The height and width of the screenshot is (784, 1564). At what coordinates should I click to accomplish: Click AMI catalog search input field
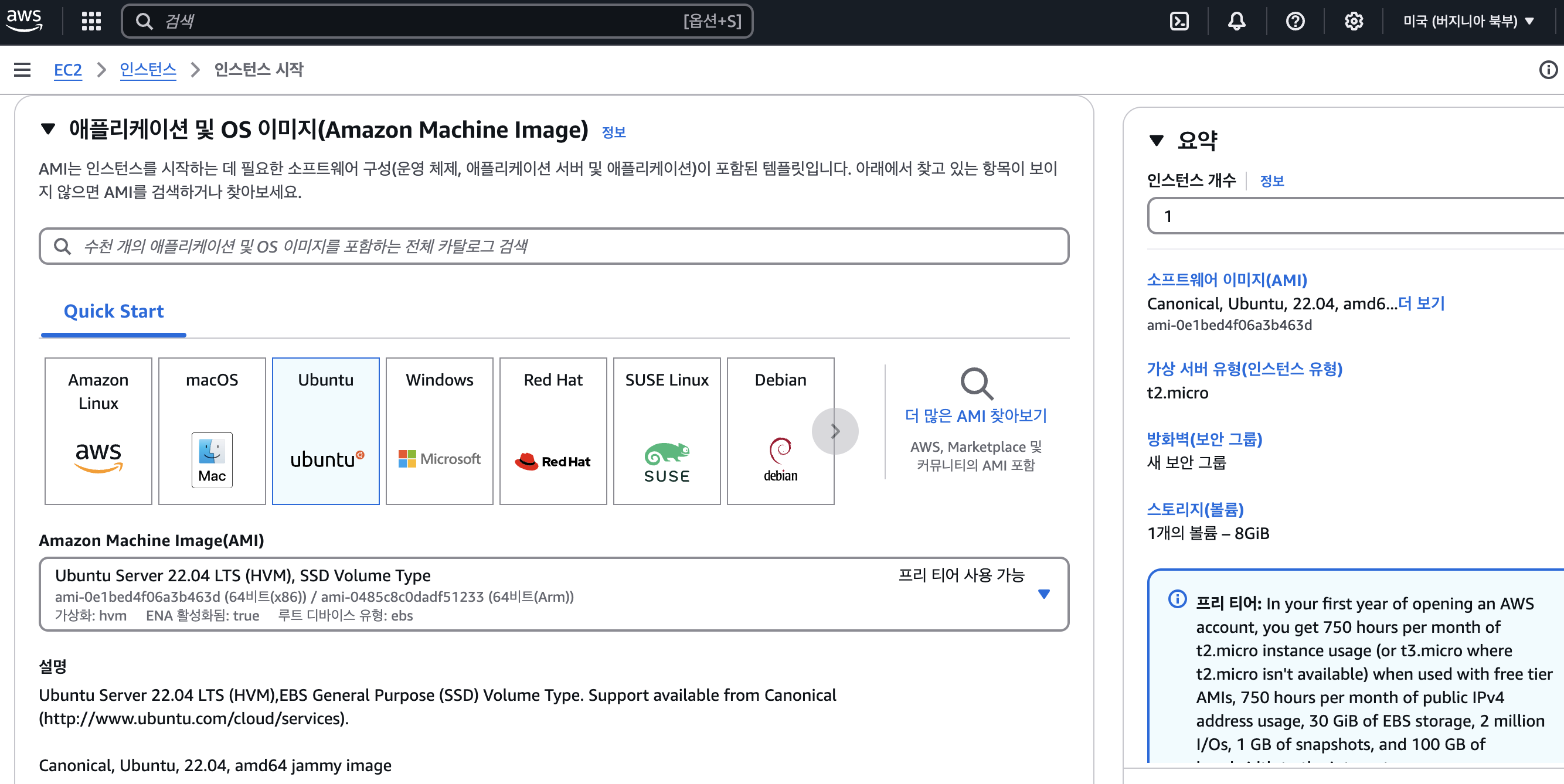pyautogui.click(x=554, y=247)
